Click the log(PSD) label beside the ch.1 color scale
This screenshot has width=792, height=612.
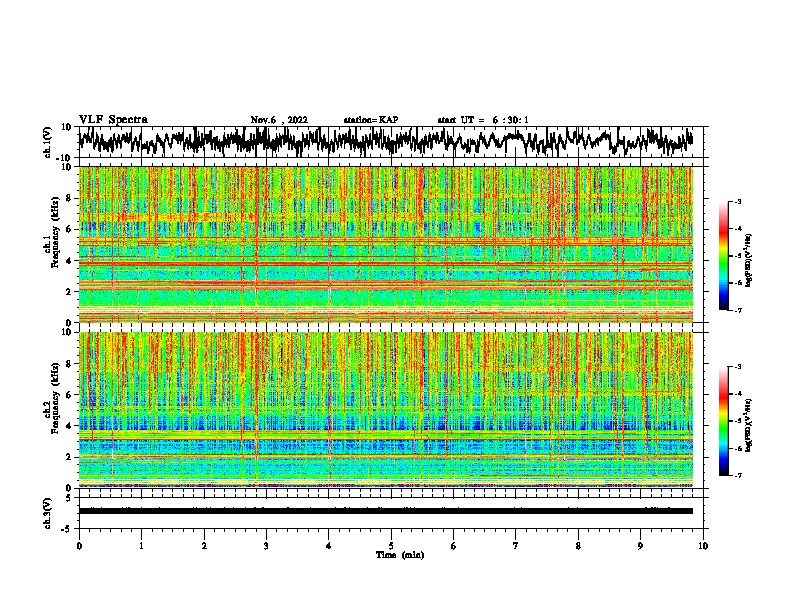click(748, 261)
